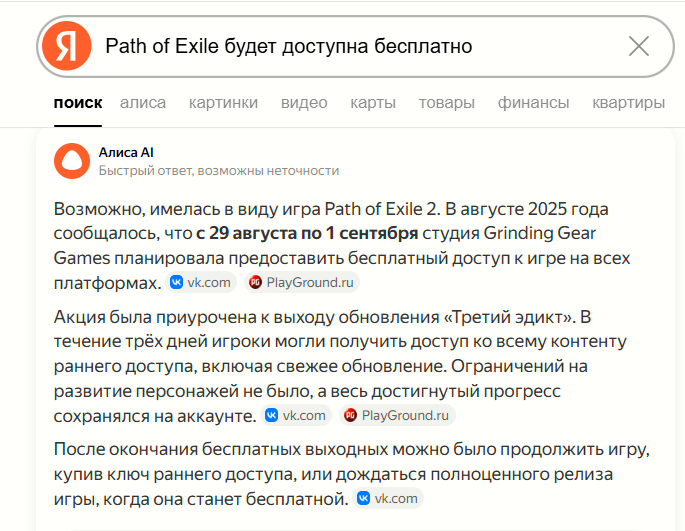
Task: Open the картинки tab
Action: [223, 103]
